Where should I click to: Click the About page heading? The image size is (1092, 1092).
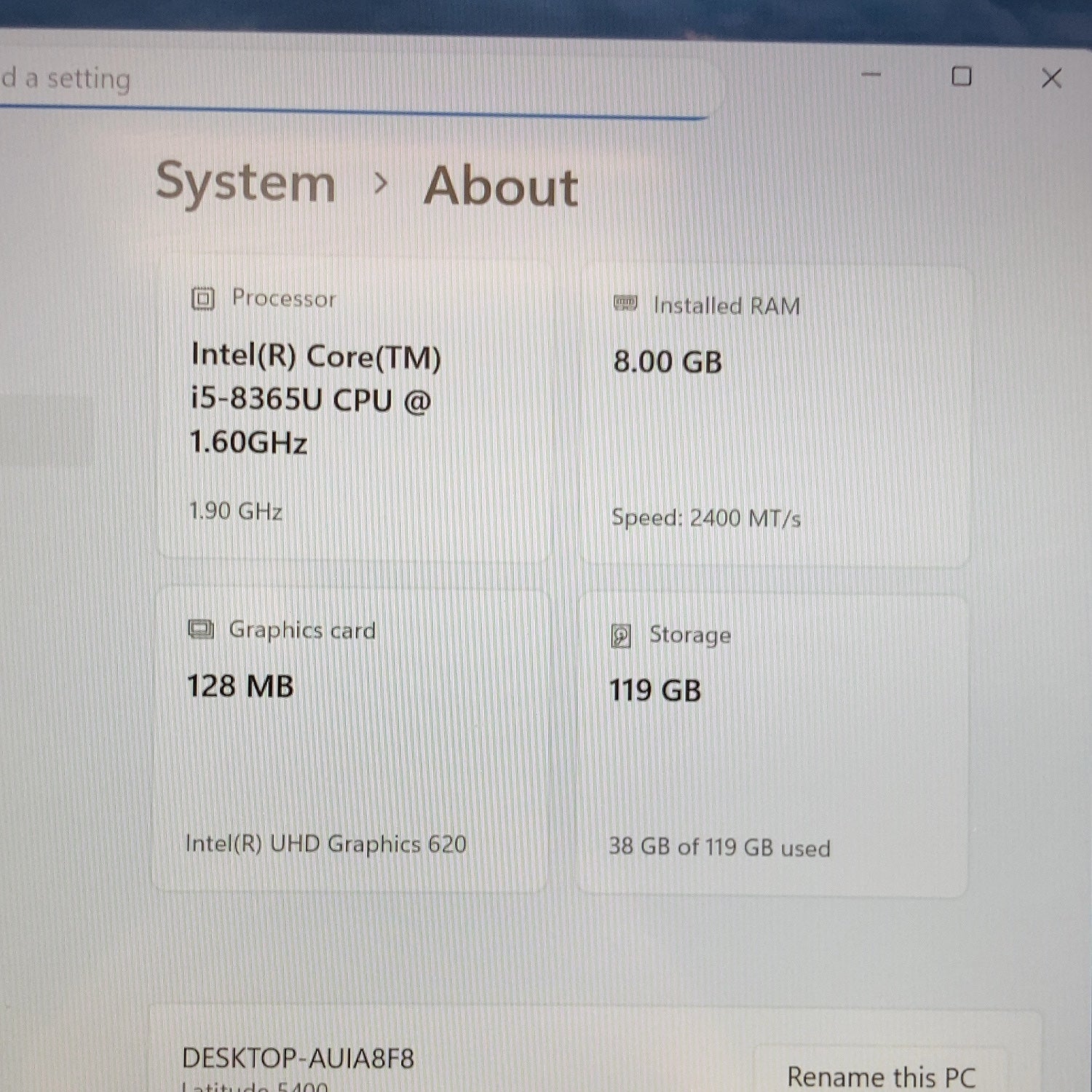tap(501, 187)
